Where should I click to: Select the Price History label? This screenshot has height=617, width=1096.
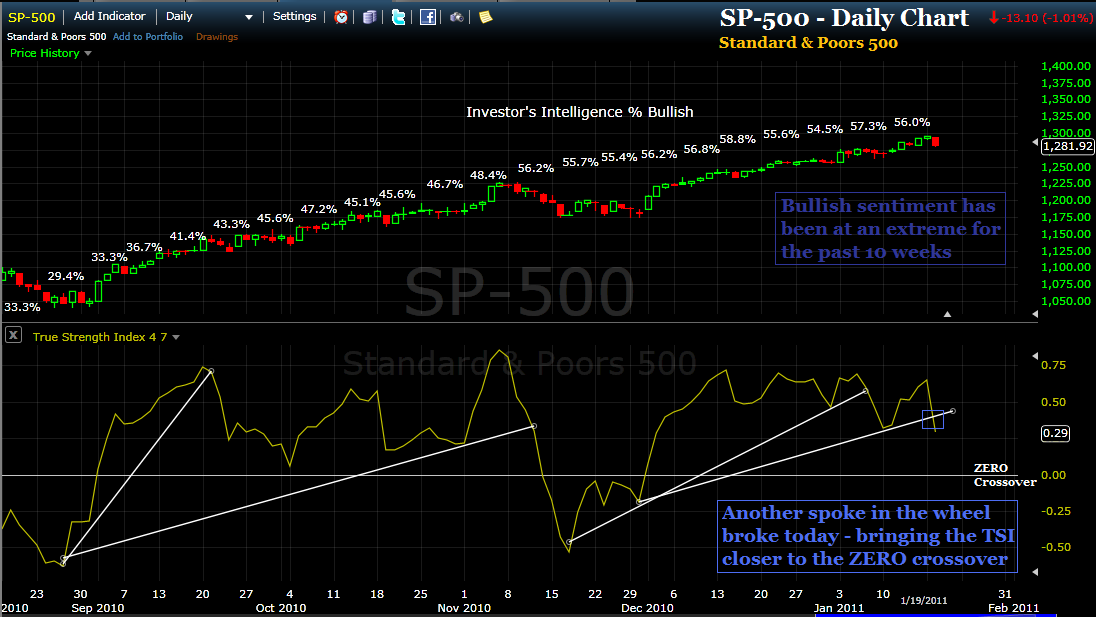coord(45,53)
